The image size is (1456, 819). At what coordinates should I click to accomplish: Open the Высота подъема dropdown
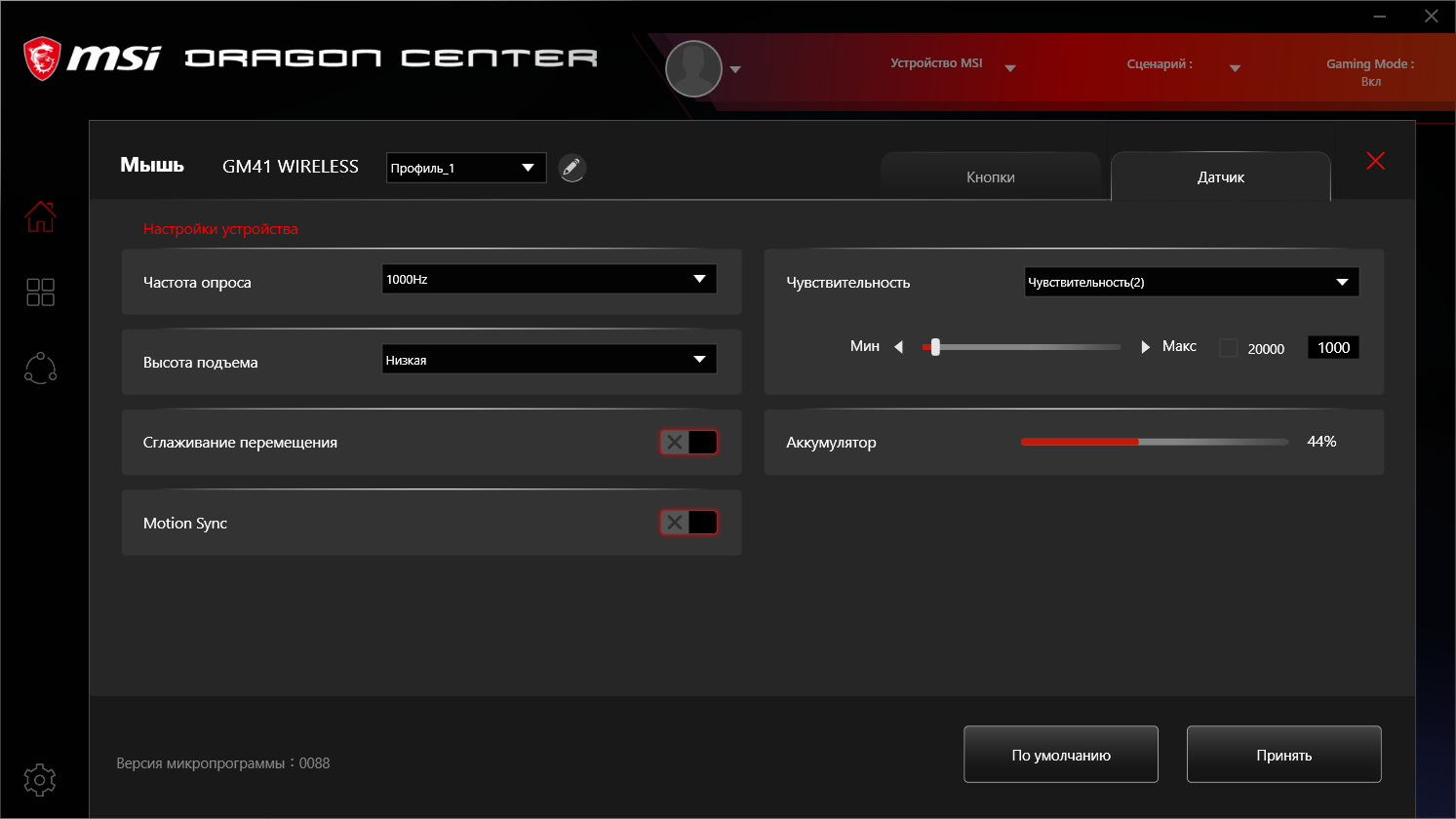click(x=549, y=360)
